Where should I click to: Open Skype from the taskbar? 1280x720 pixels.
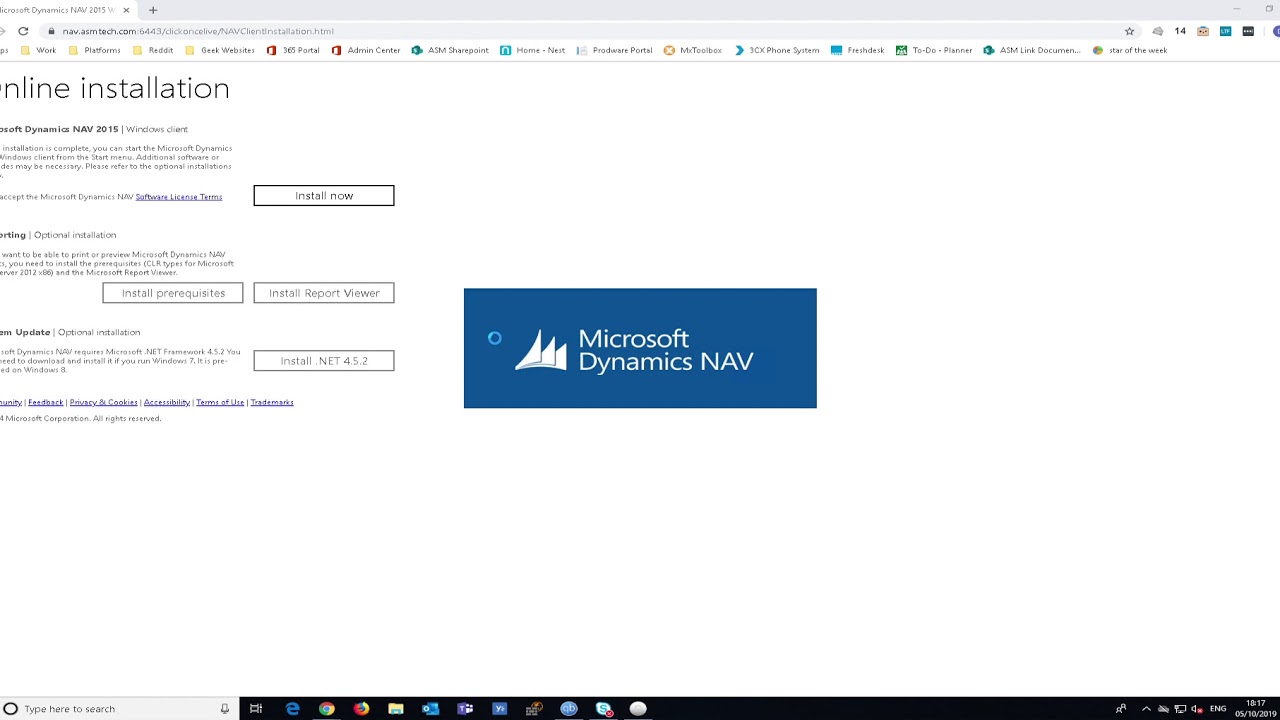click(604, 709)
